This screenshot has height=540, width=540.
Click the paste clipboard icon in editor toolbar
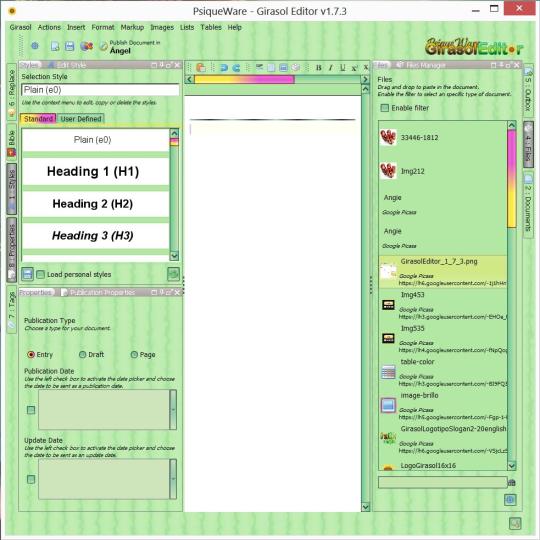pyautogui.click(x=201, y=68)
